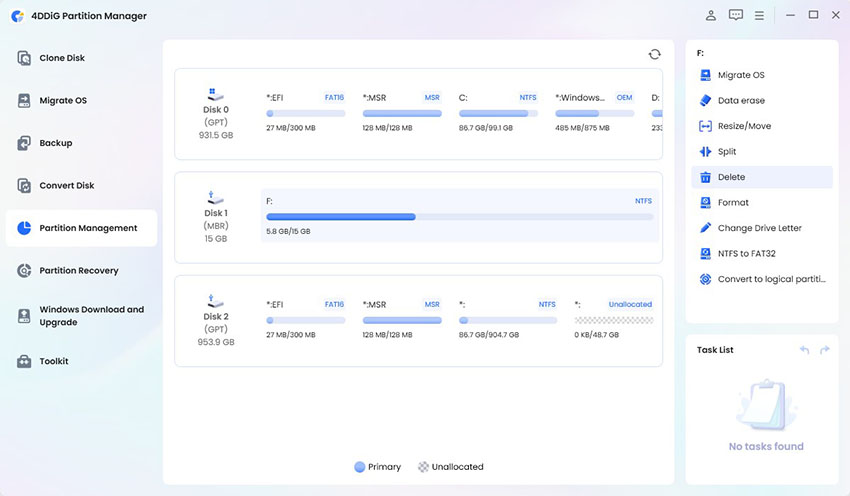Choose the Split partition option
The height and width of the screenshot is (496, 850).
[726, 152]
